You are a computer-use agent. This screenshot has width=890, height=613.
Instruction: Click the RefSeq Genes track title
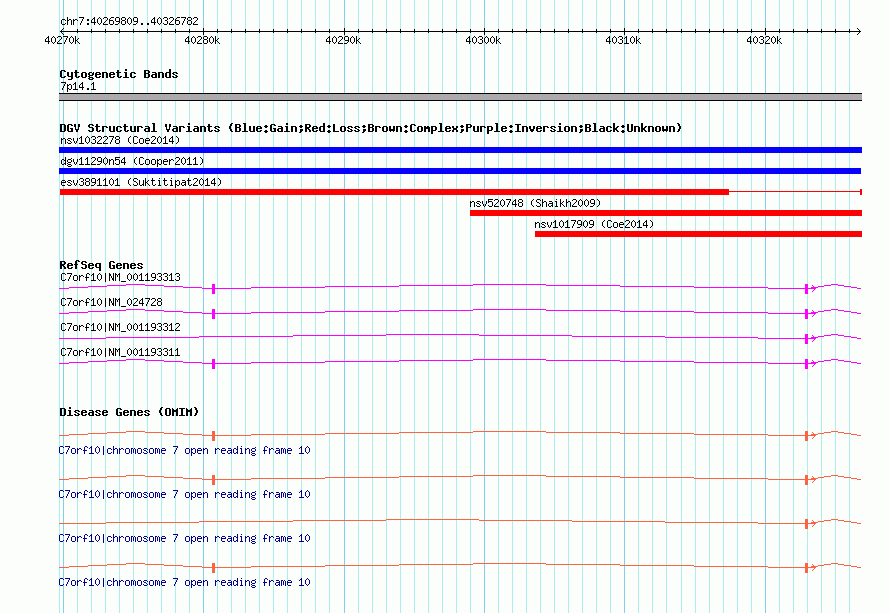[101, 265]
